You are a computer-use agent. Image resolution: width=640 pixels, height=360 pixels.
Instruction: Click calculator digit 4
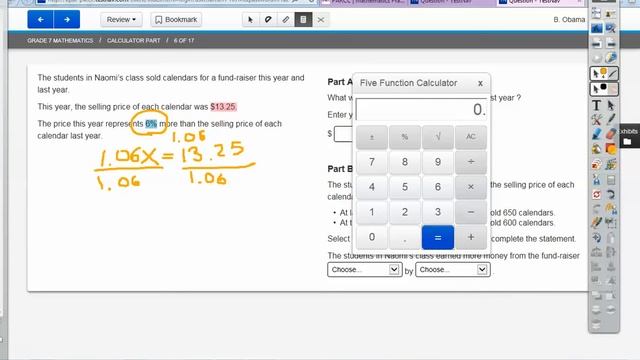[x=371, y=187]
